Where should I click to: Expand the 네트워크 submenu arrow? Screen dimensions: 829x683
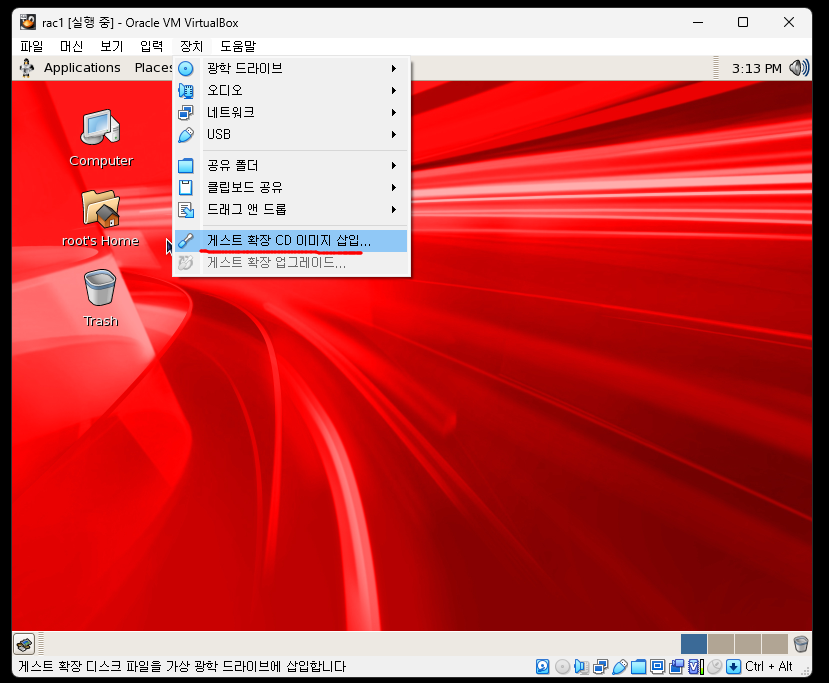(394, 113)
